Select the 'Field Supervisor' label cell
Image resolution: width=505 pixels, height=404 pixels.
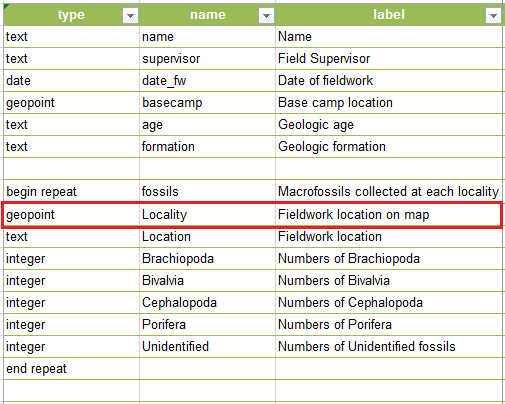coord(389,59)
